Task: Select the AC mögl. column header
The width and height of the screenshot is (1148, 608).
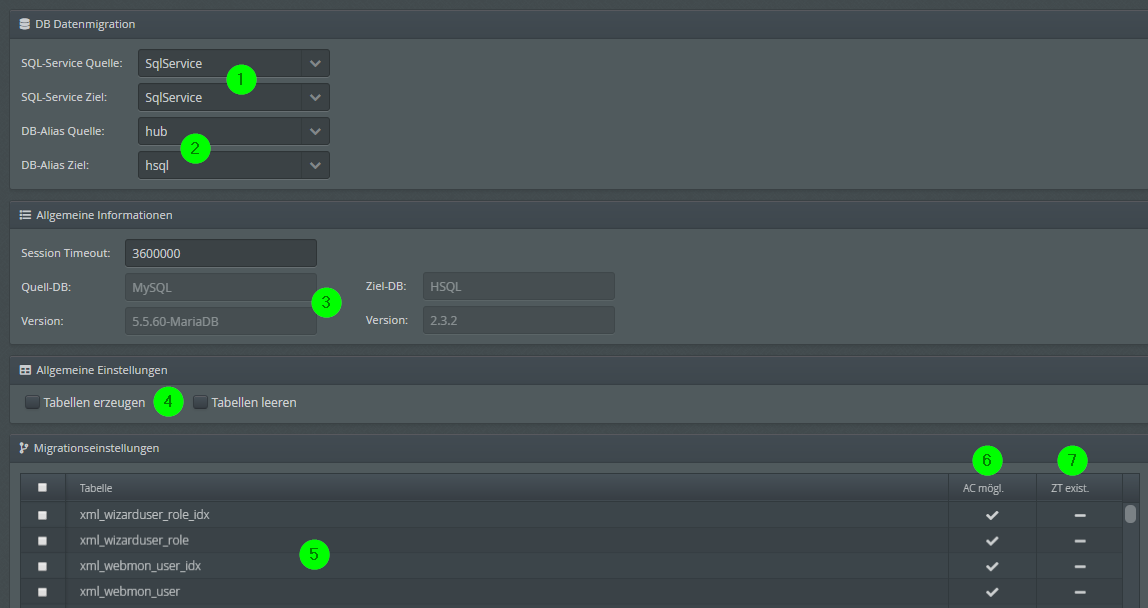Action: click(x=983, y=487)
